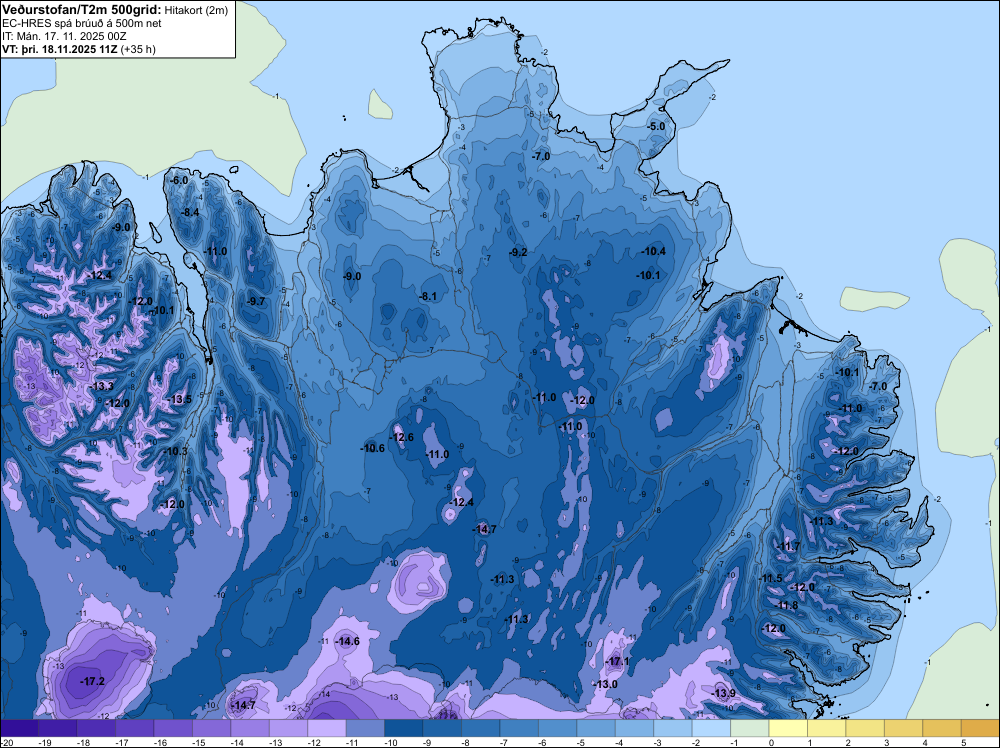Click the -17.1 temperature label

tap(617, 662)
